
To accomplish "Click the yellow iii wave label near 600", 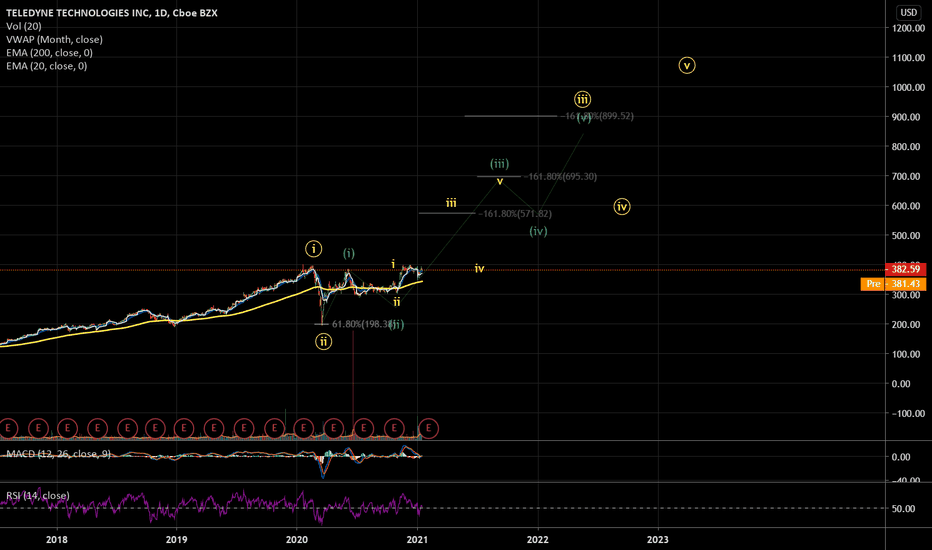I will point(451,203).
